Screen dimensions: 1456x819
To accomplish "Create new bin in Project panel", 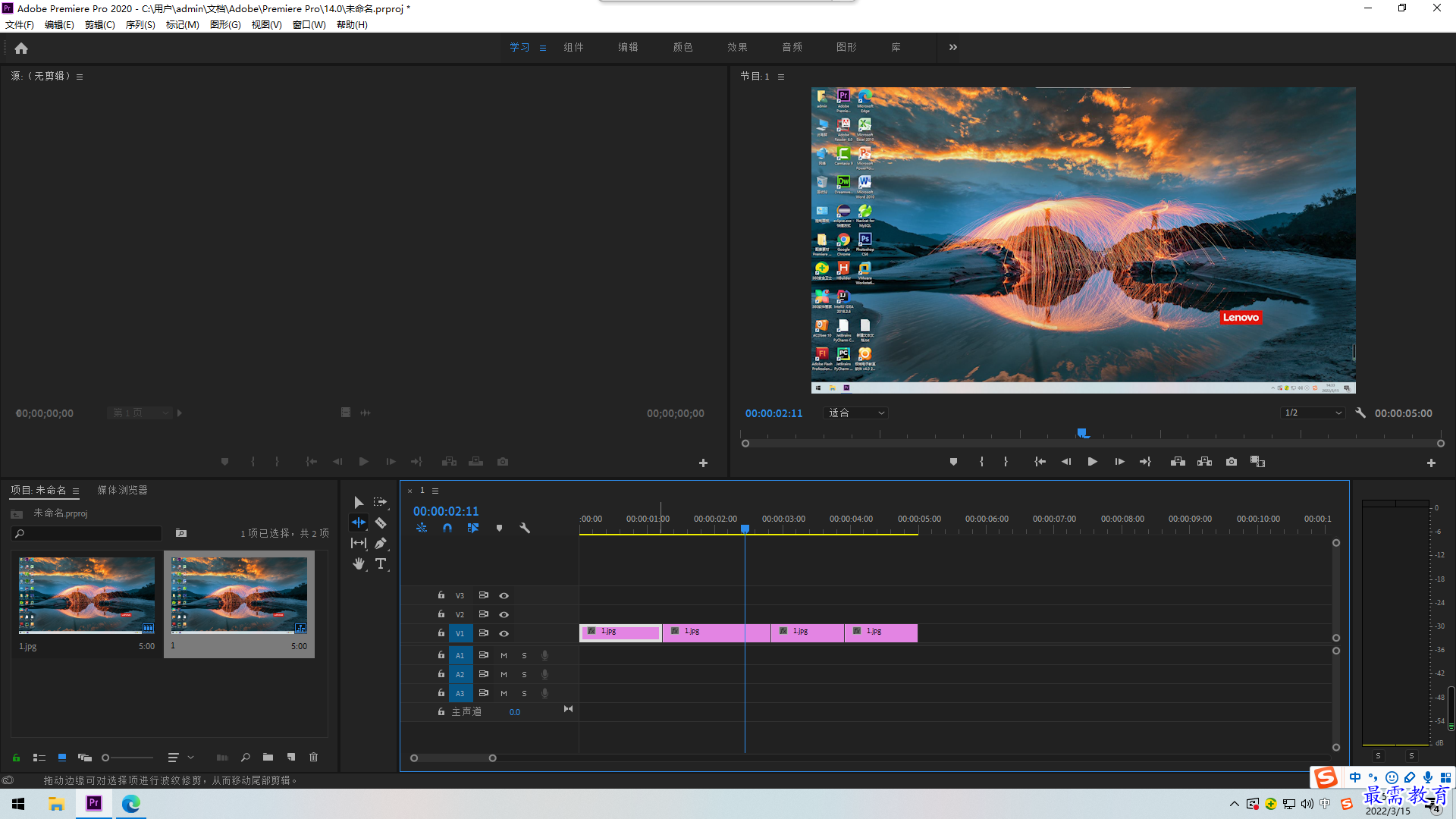I will tap(268, 757).
